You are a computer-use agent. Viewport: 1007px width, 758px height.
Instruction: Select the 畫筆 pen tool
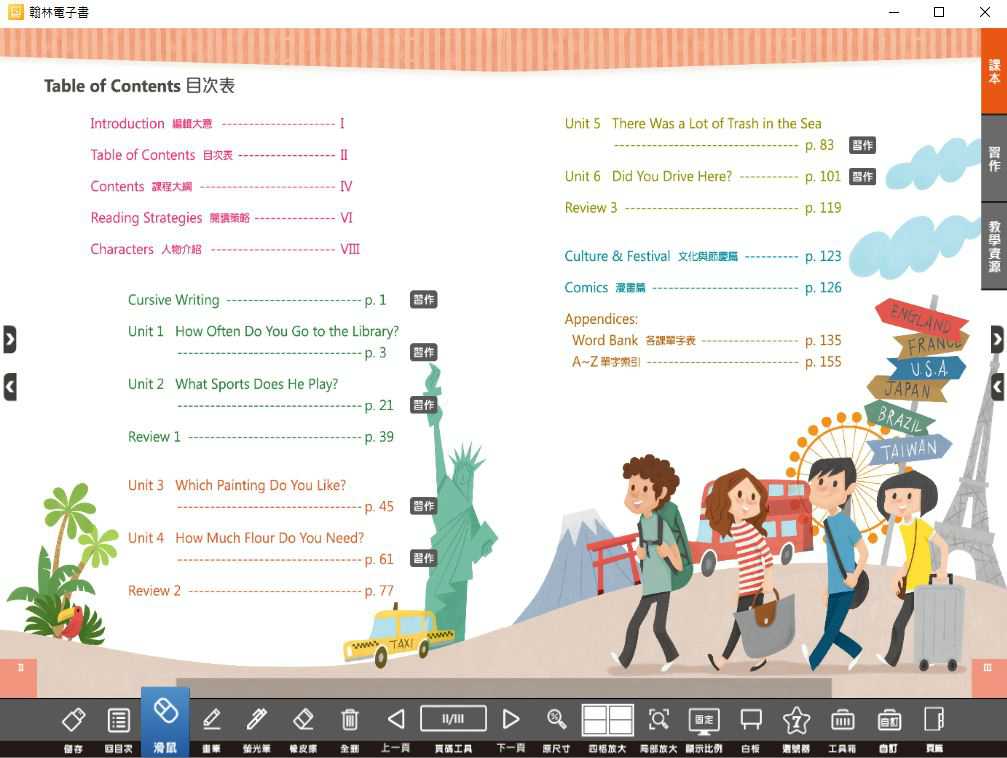[211, 719]
